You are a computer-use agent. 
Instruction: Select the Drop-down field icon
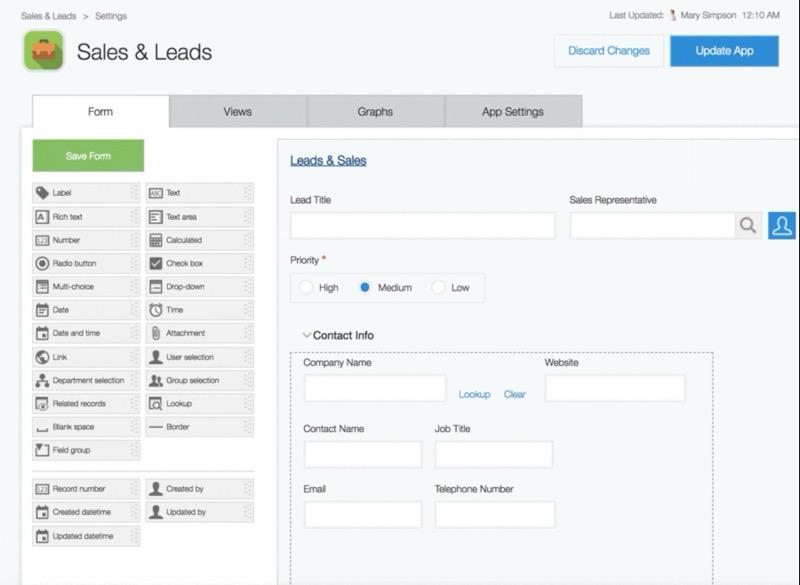(x=156, y=287)
